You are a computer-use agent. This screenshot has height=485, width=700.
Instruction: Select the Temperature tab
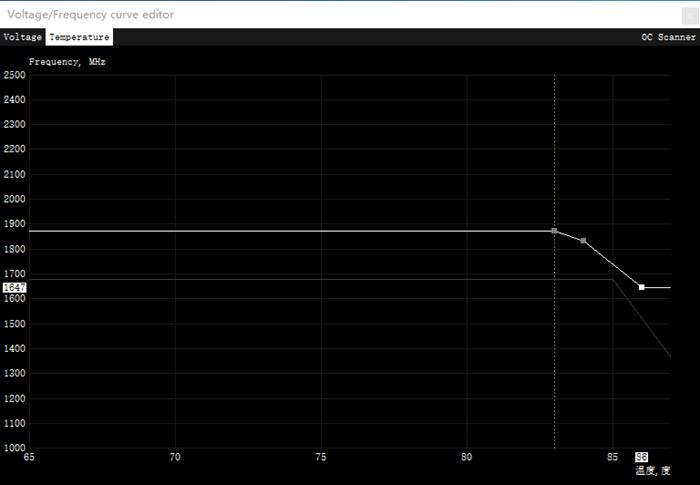coord(79,37)
